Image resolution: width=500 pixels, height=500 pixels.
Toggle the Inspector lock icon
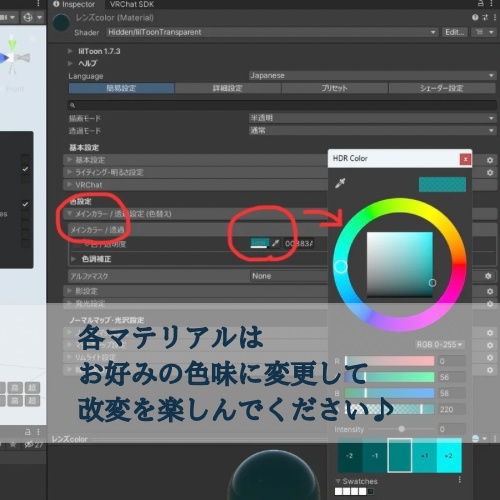coord(480,4)
